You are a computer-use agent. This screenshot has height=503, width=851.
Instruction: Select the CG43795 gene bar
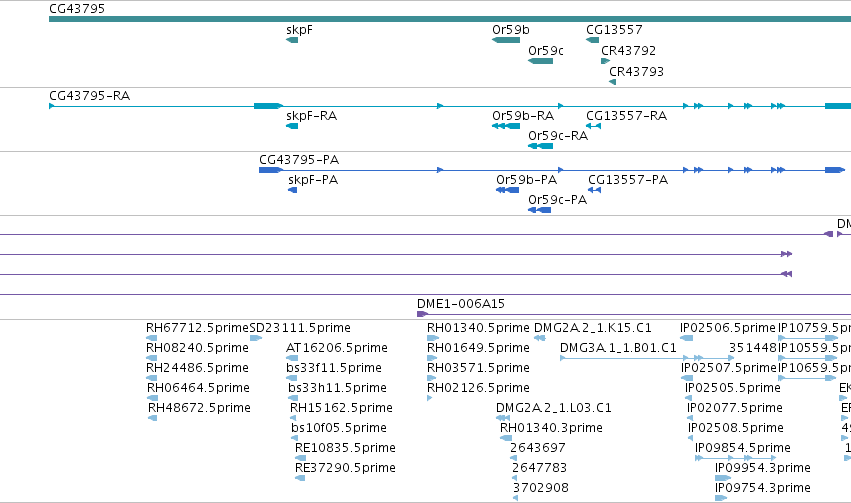[450, 19]
